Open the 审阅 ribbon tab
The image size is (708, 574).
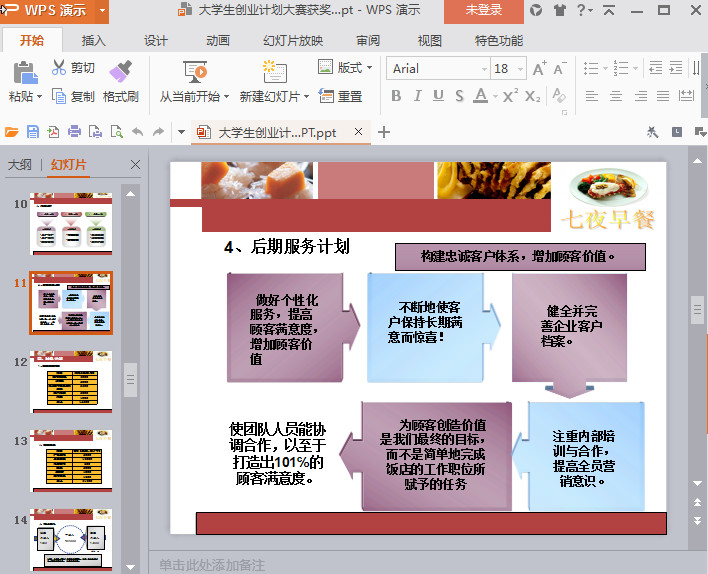coord(368,41)
